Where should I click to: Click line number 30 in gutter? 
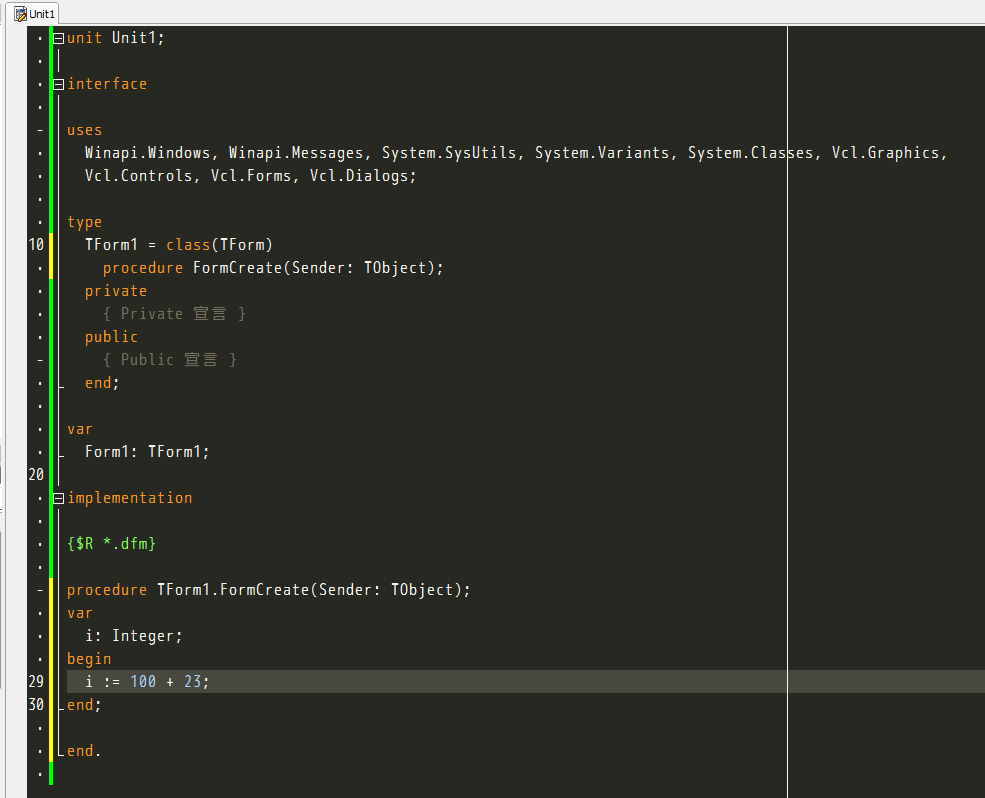click(x=36, y=705)
